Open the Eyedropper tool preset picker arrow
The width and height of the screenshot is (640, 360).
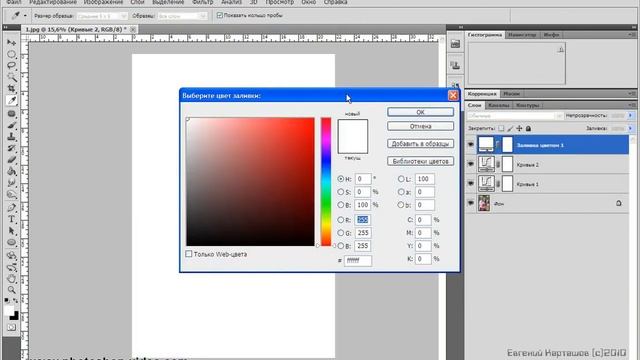pos(25,16)
